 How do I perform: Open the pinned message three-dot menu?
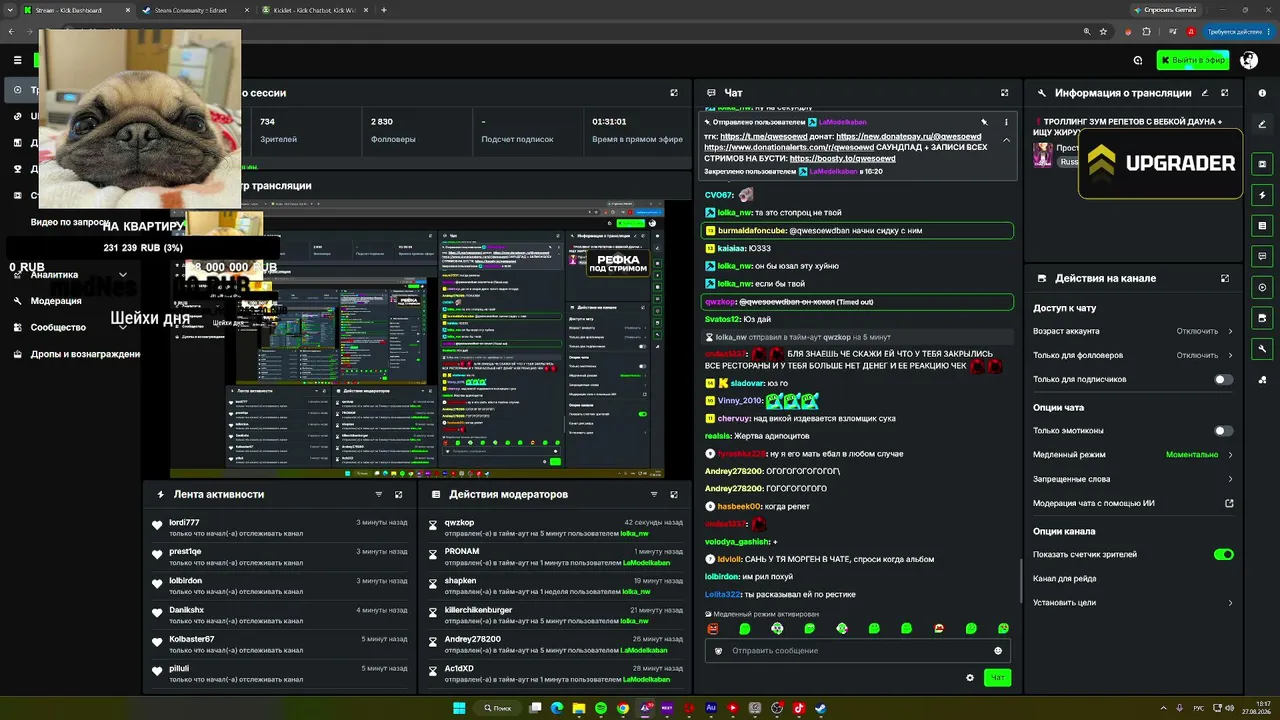pos(1004,122)
